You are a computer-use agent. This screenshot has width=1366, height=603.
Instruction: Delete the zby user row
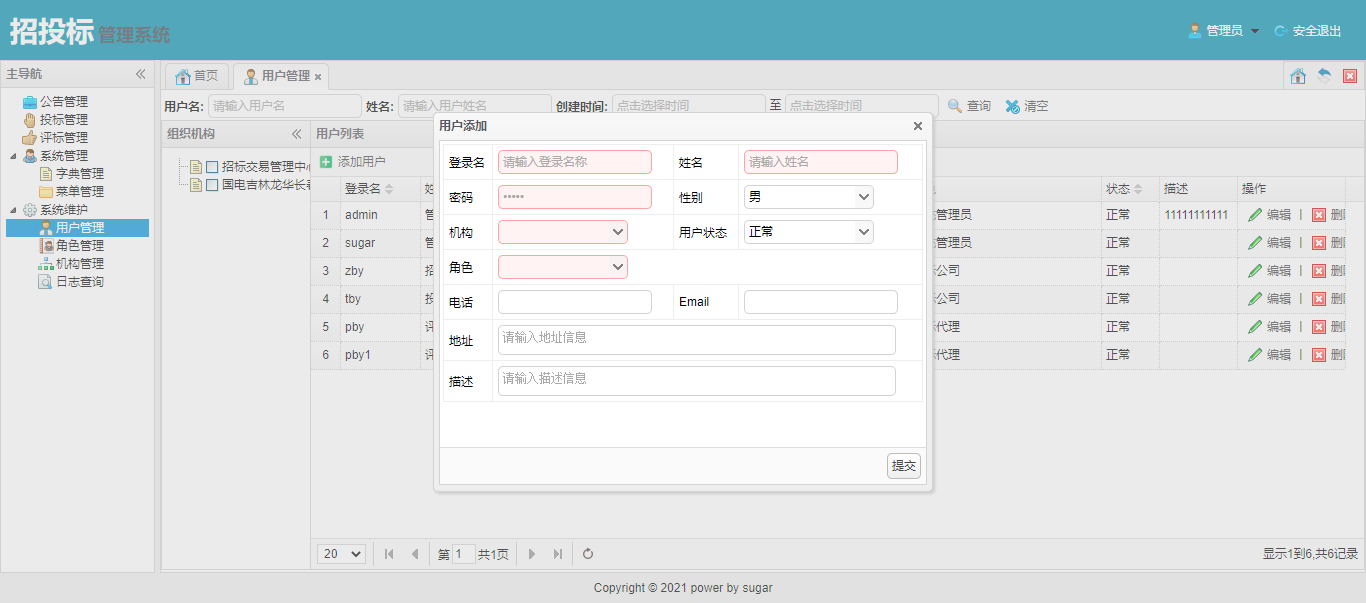[x=1328, y=271]
